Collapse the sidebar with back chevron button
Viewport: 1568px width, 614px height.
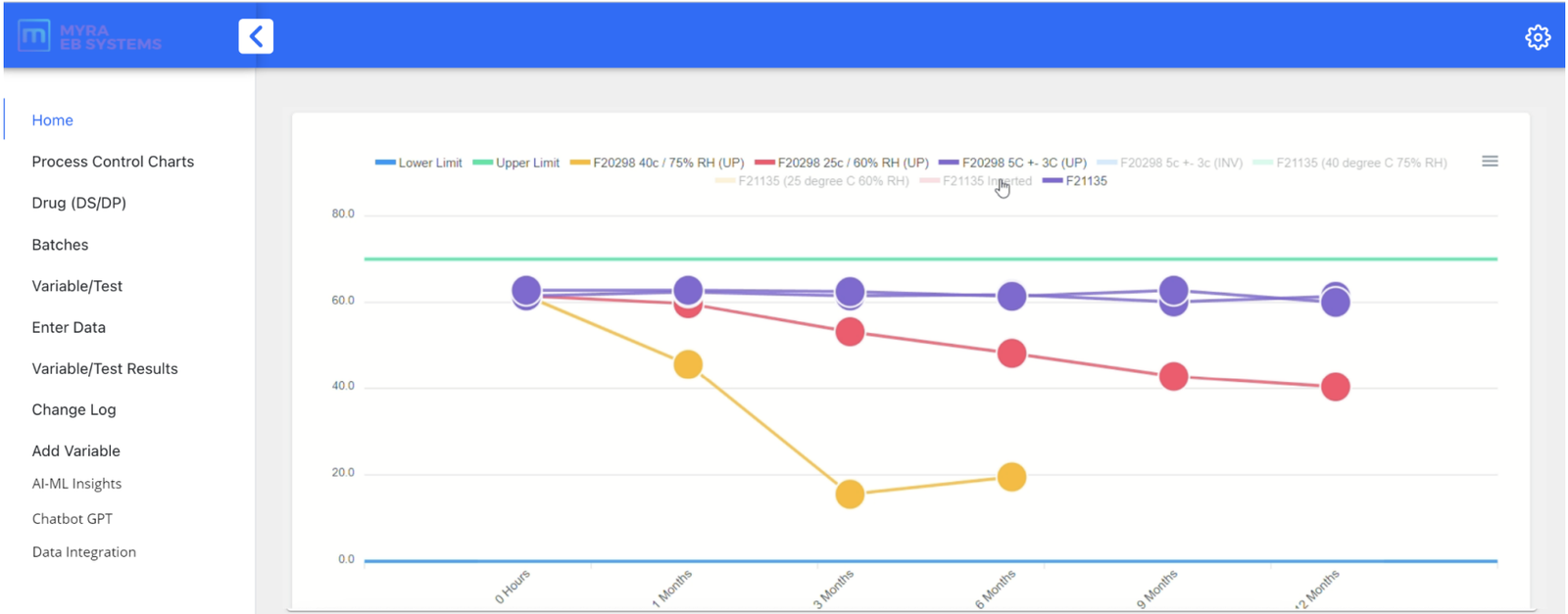pos(256,36)
